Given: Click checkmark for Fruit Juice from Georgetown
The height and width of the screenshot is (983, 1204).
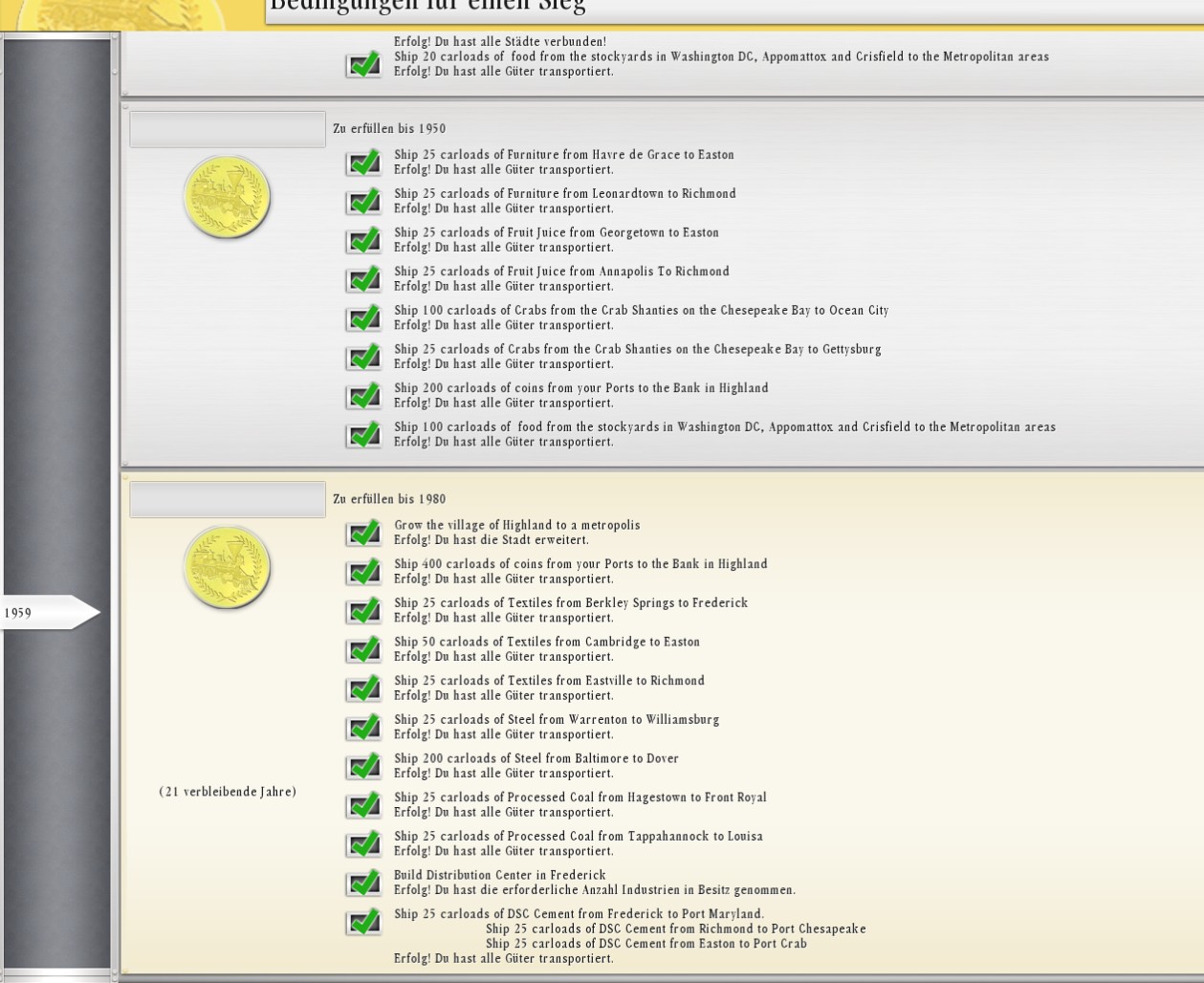Looking at the screenshot, I should pyautogui.click(x=363, y=240).
